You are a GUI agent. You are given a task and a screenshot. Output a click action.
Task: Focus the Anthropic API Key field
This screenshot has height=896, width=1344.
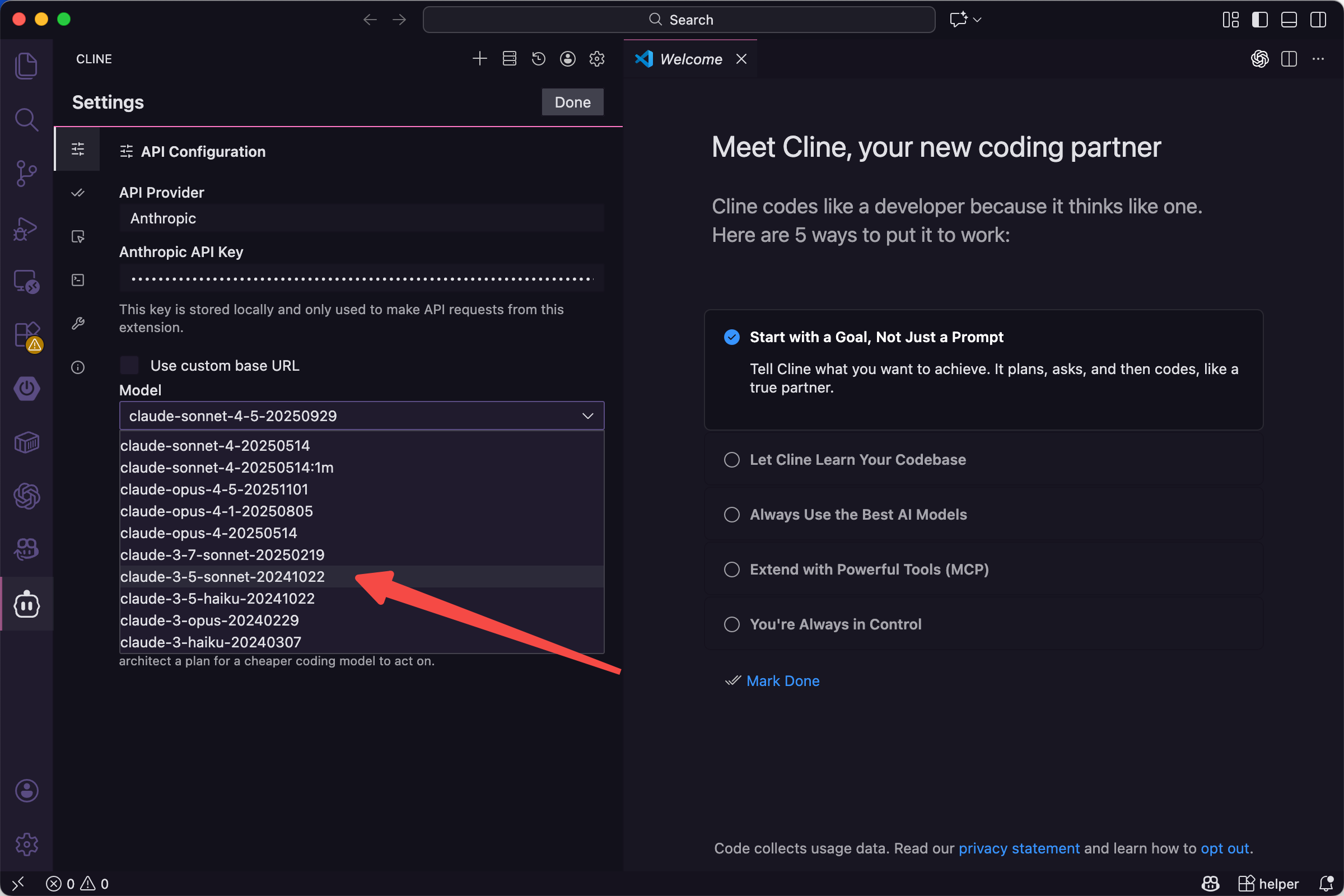[362, 278]
